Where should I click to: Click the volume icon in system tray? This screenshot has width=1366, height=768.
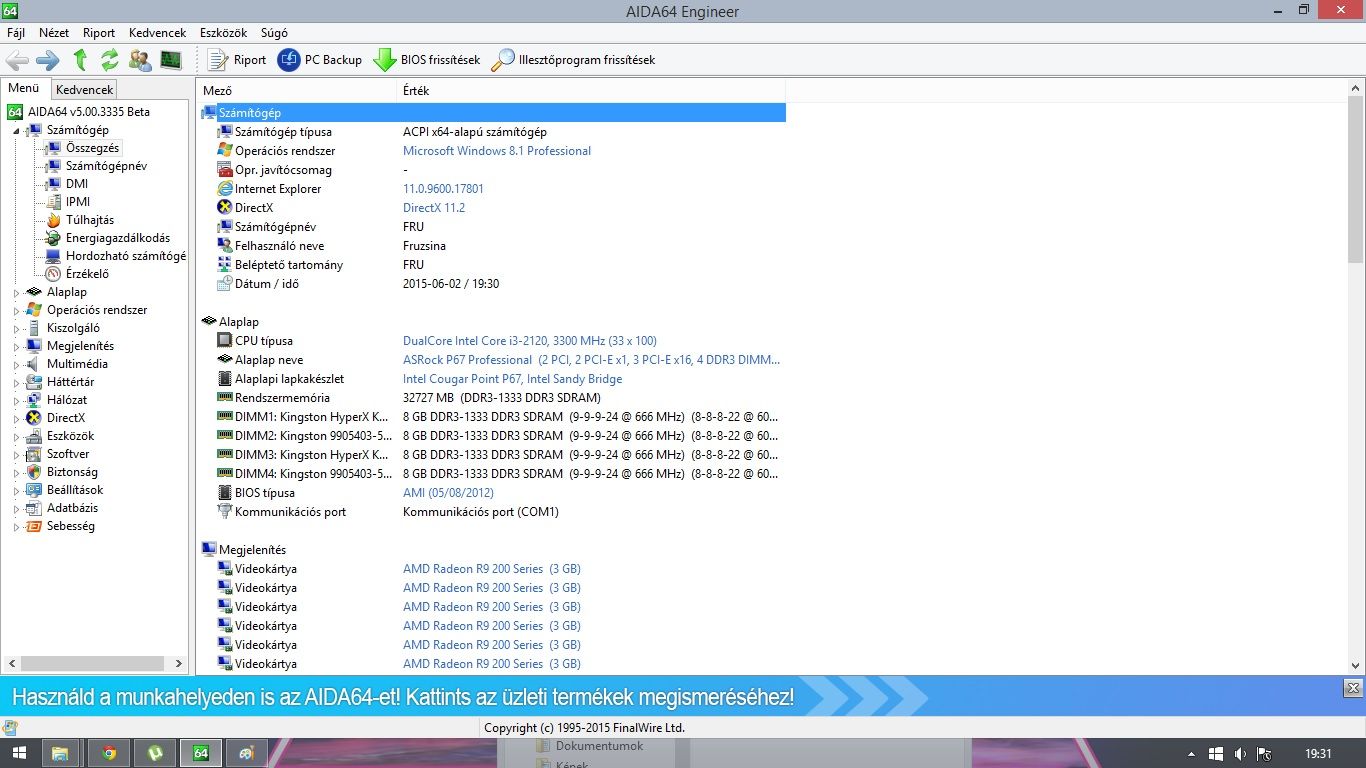click(x=1240, y=754)
